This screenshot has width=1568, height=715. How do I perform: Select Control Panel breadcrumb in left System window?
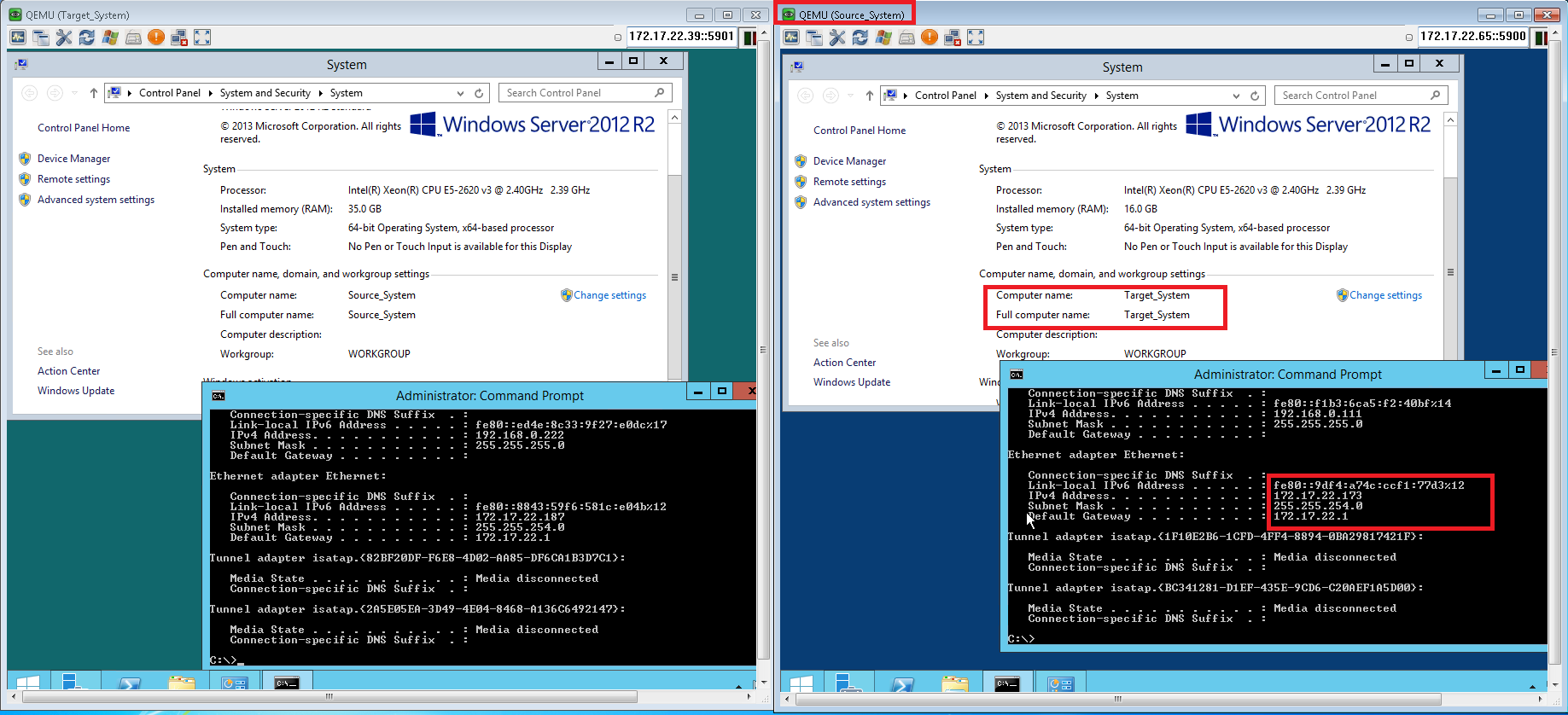(x=170, y=93)
